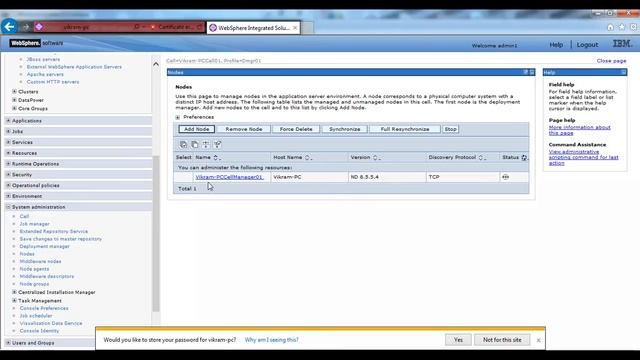Click the IBM logo
The width and height of the screenshot is (640, 360).
622,44
